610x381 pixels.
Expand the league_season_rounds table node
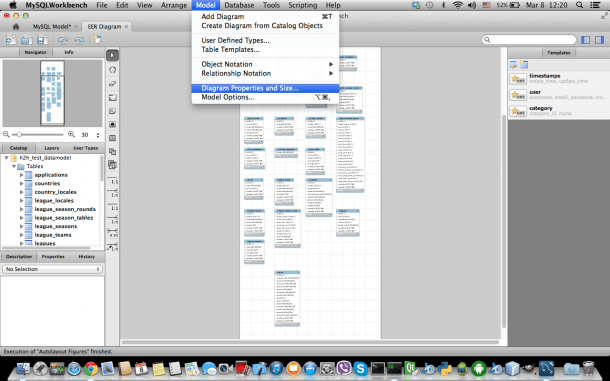click(x=21, y=209)
